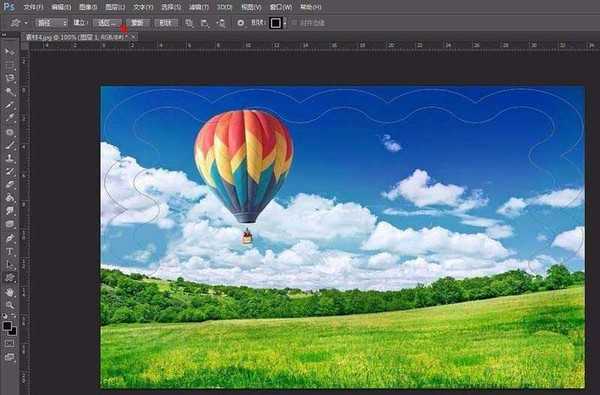Viewport: 600px width, 395px height.
Task: Select the Zoom tool in toolbox
Action: (10, 305)
